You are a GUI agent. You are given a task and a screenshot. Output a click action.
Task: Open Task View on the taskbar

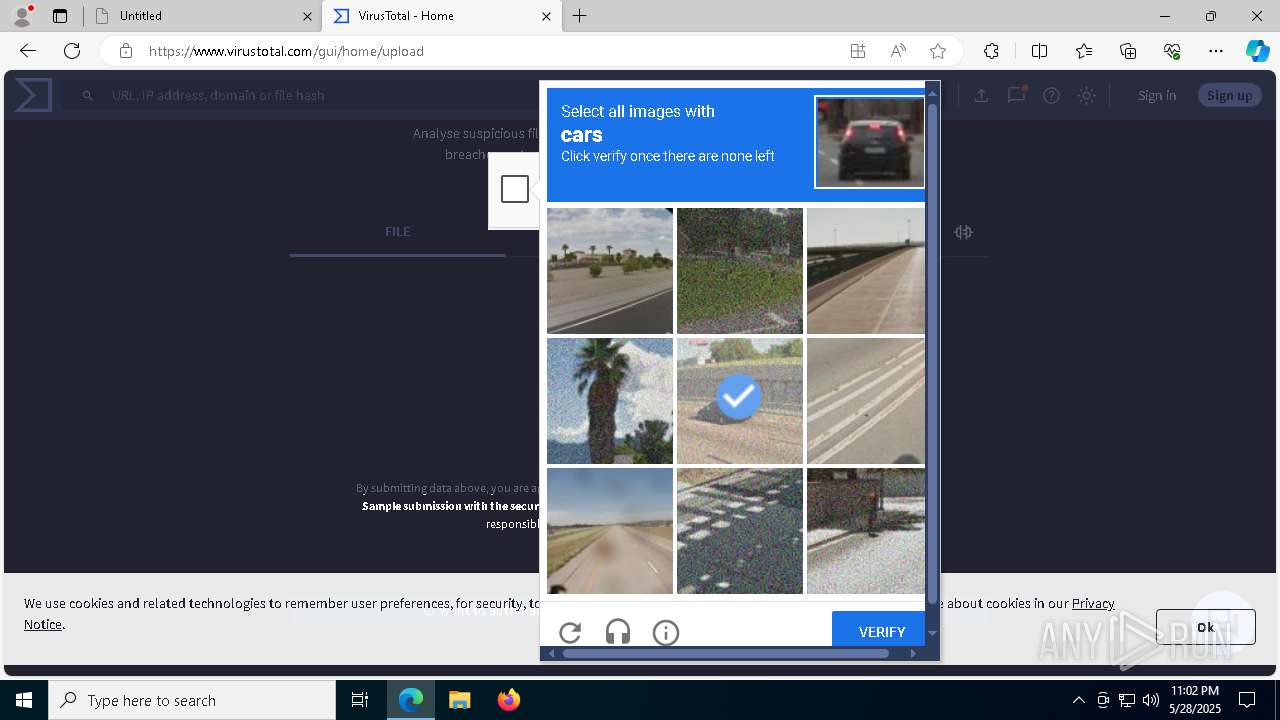coord(360,700)
